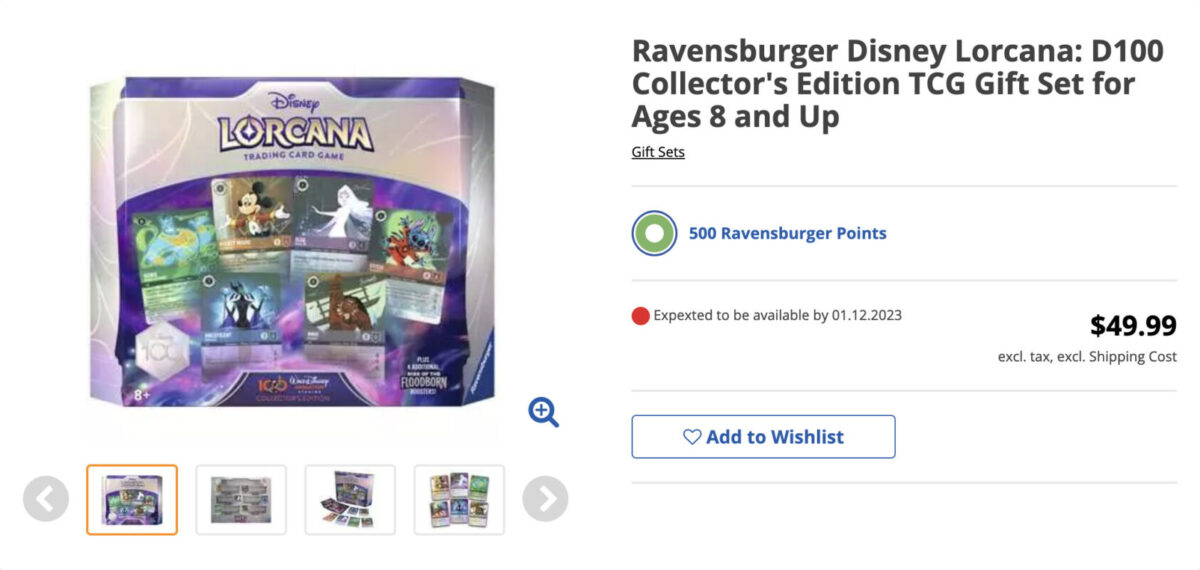Go to previous image with left arrow
Screen dimensions: 1200x570
pos(46,498)
